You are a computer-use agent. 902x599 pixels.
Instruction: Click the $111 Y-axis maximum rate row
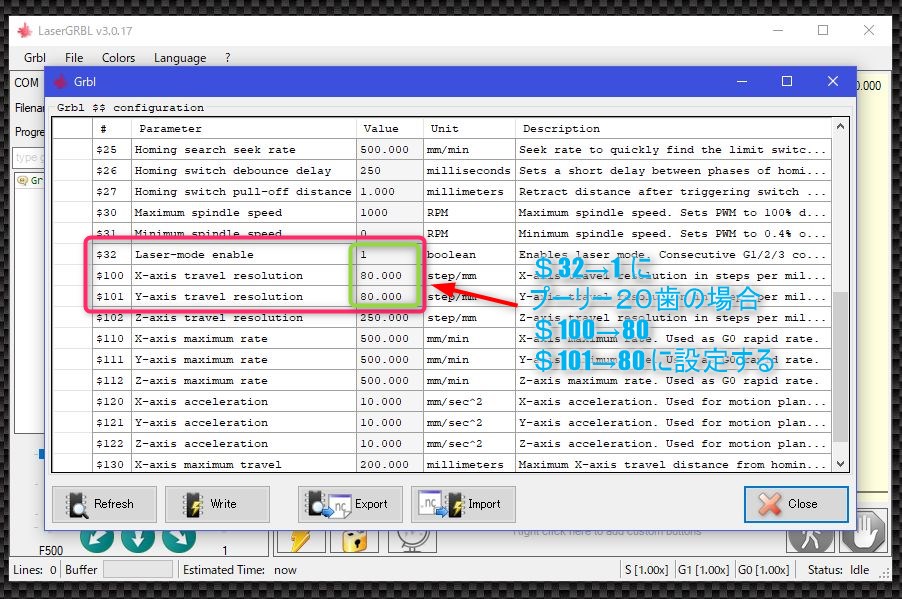(x=441, y=360)
